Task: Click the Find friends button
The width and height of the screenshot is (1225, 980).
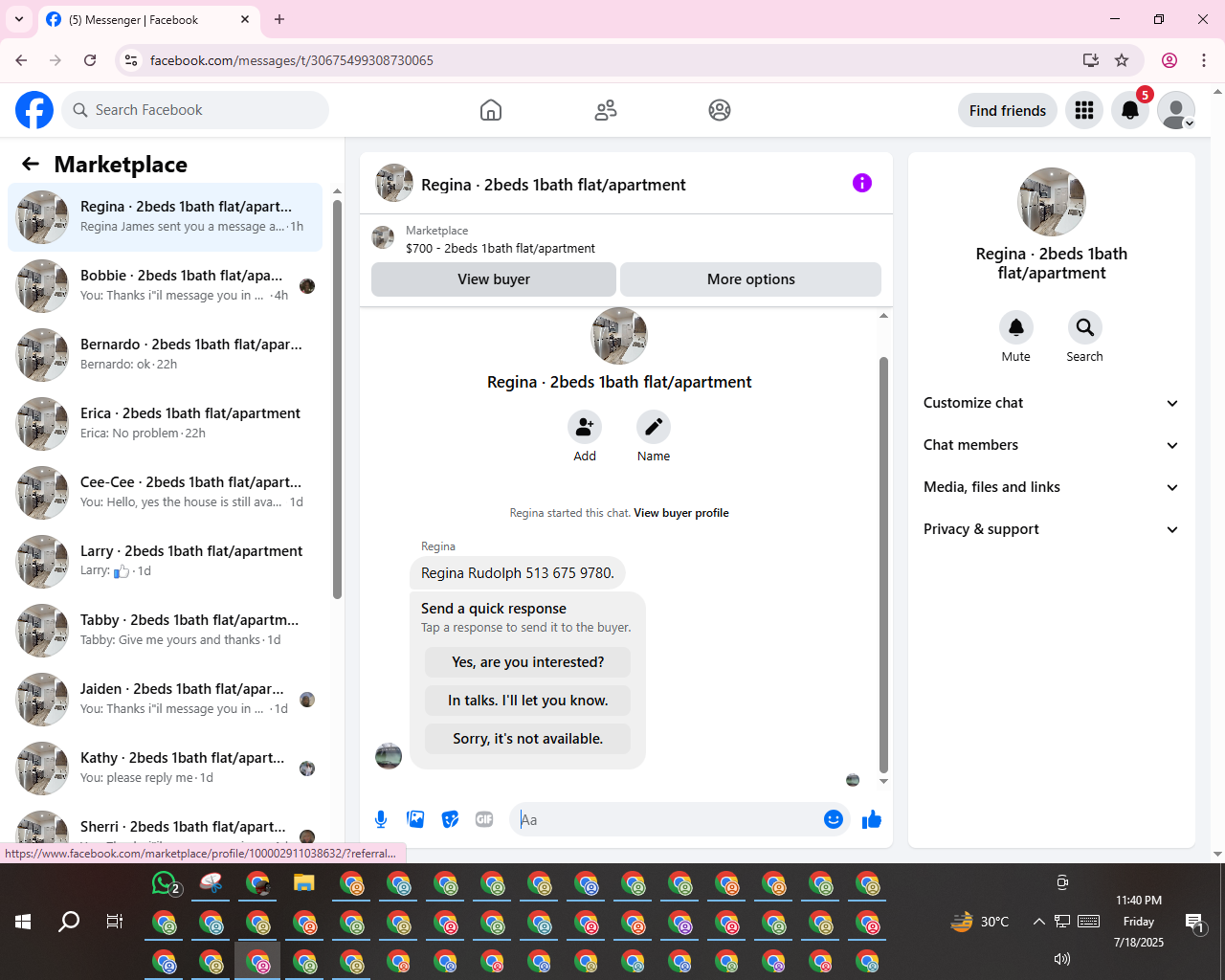Action: (1008, 110)
